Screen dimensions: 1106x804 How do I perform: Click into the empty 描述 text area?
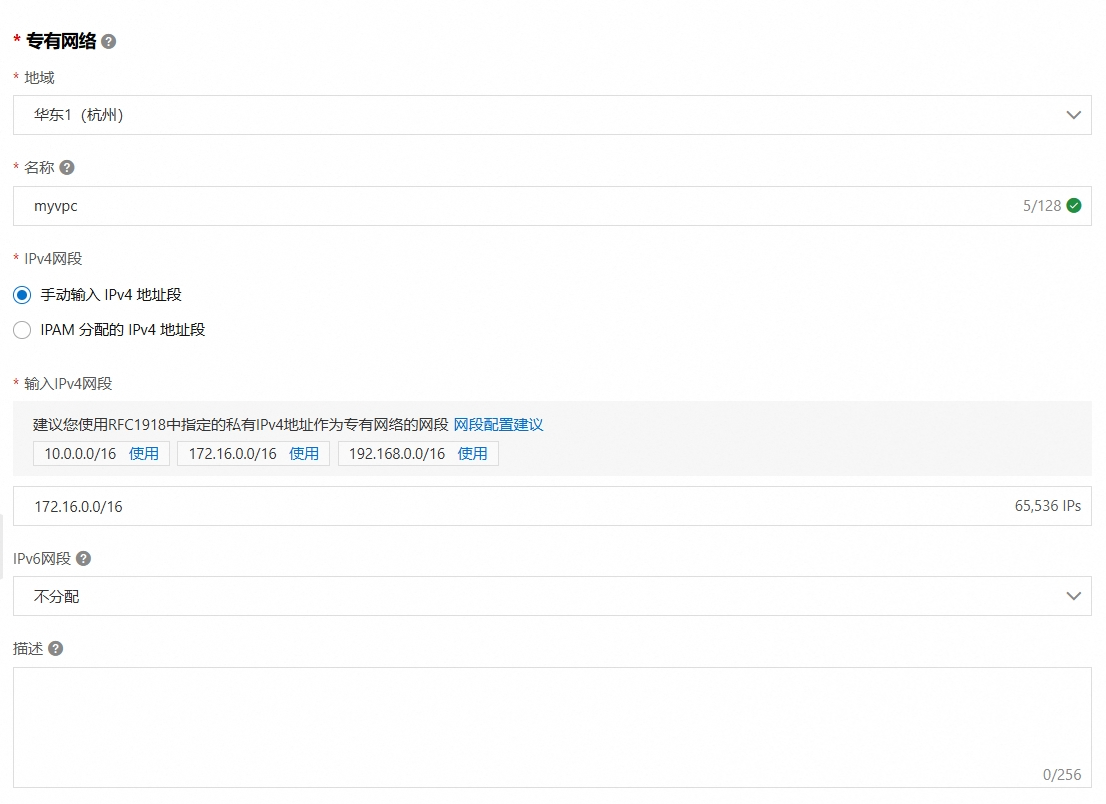click(550, 725)
